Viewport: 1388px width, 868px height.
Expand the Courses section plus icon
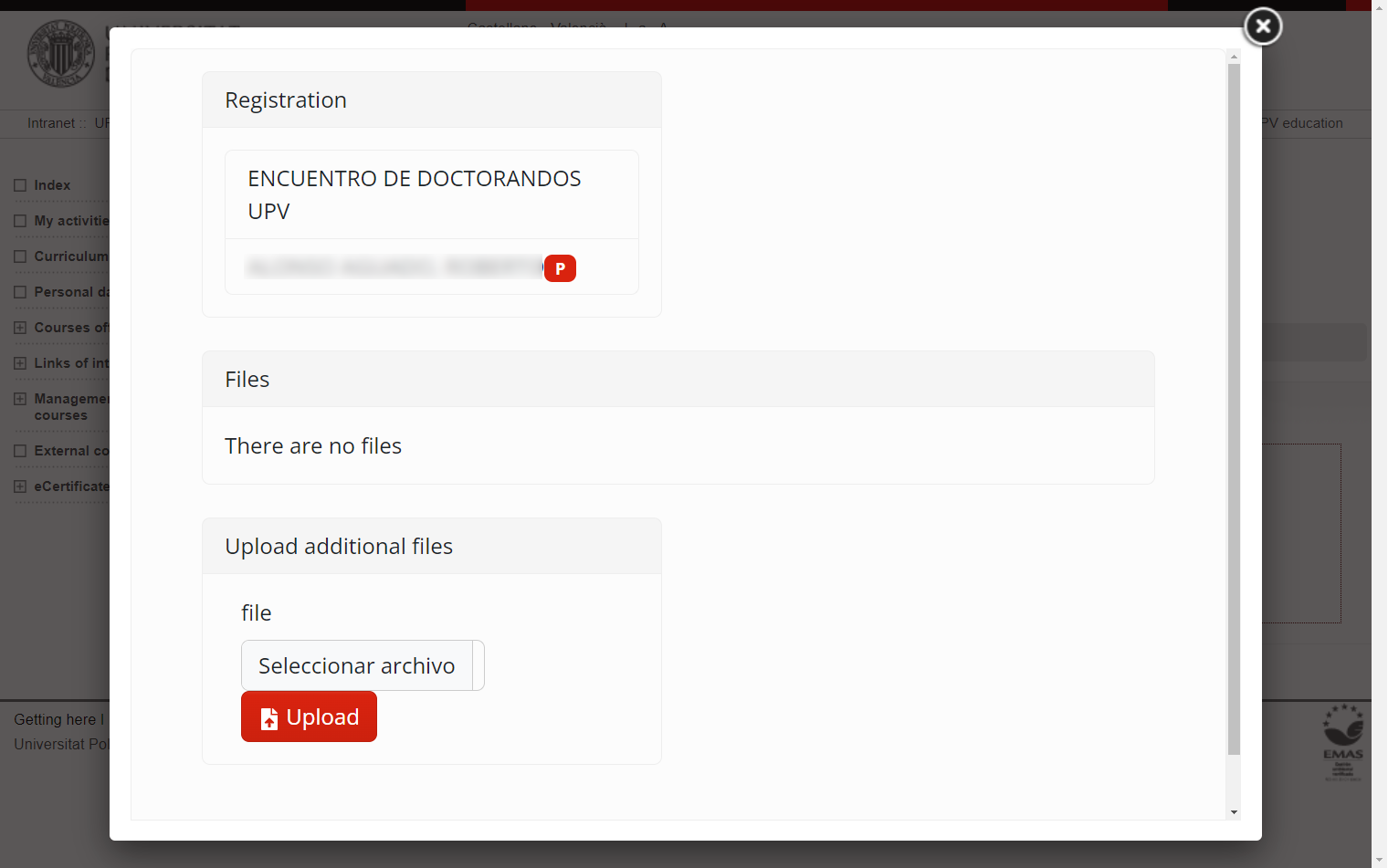point(20,328)
